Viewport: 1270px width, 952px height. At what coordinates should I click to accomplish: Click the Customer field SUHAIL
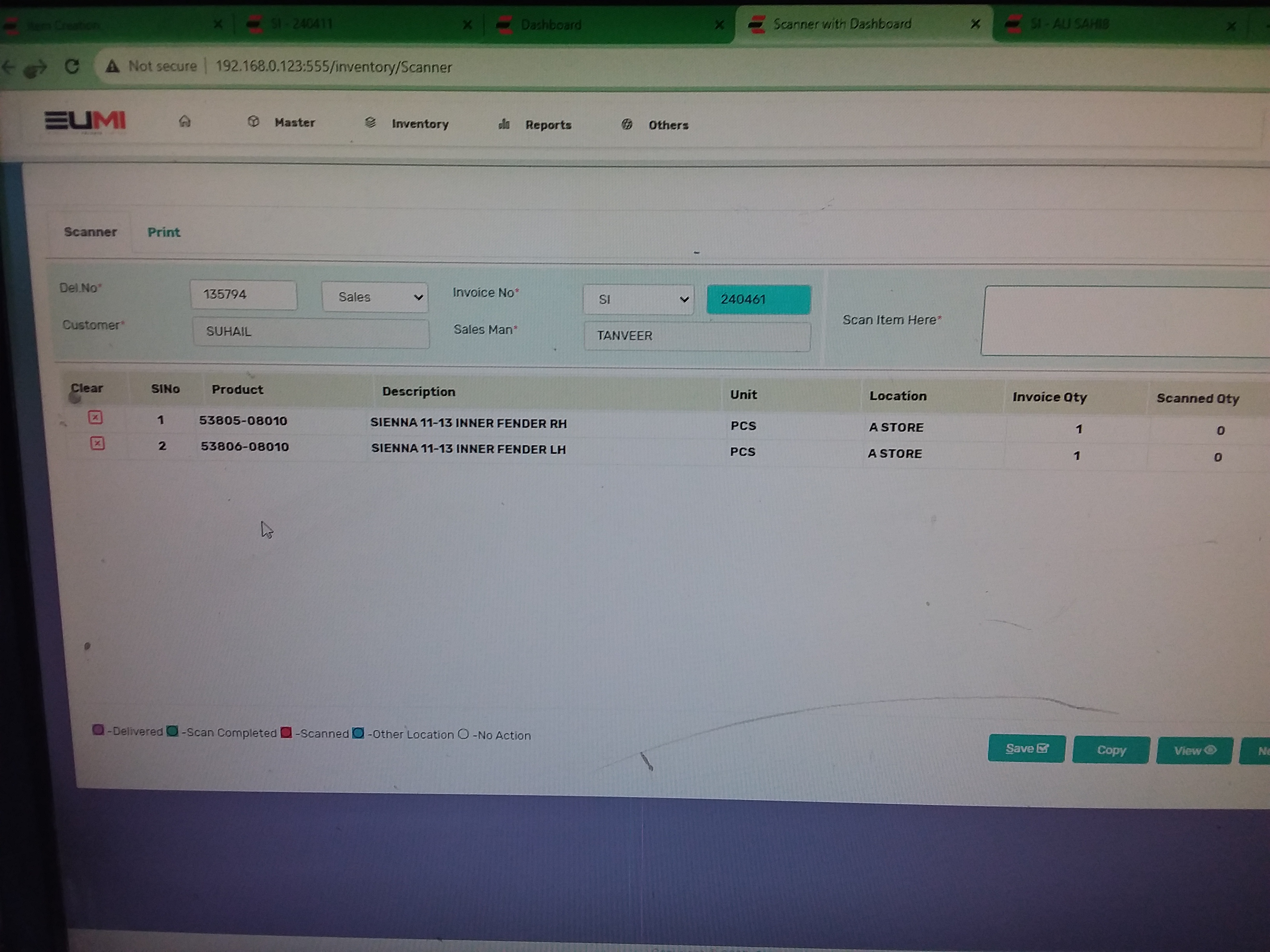pyautogui.click(x=310, y=332)
